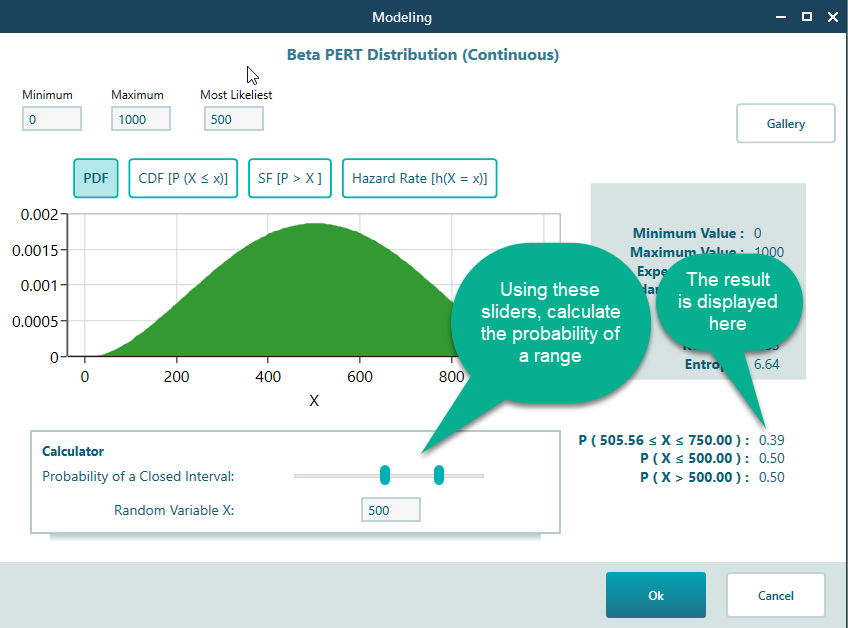Minimize the Modeling window
This screenshot has width=848, height=628.
tap(779, 17)
